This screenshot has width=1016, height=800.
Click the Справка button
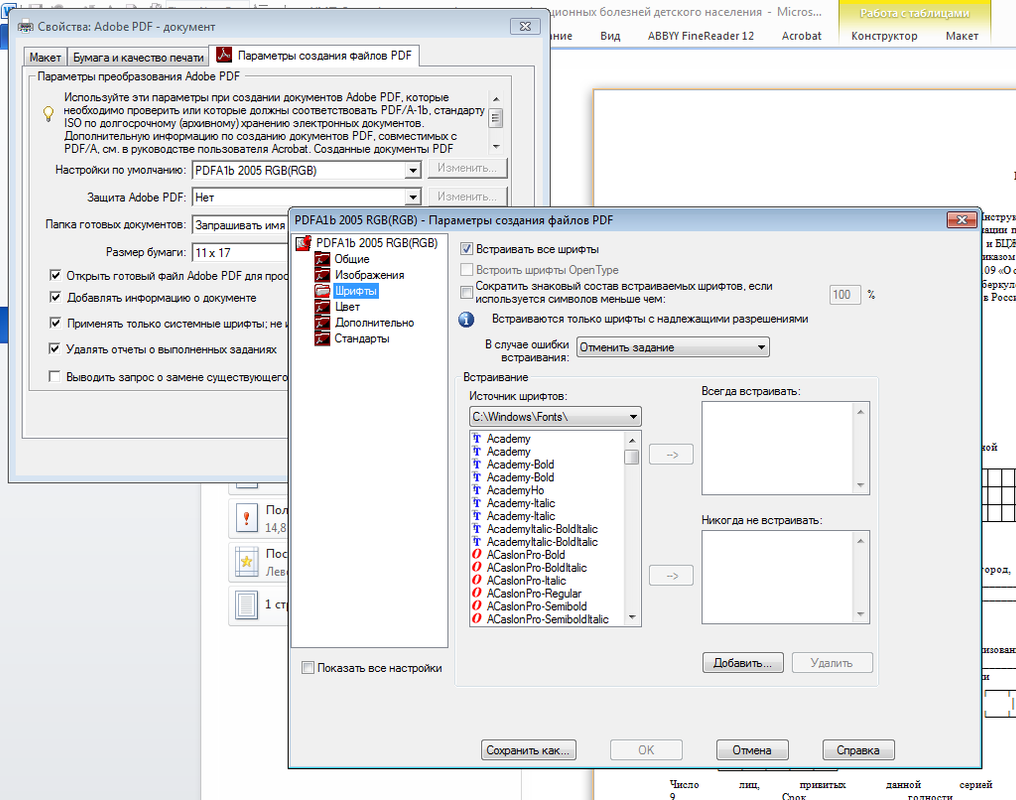859,750
